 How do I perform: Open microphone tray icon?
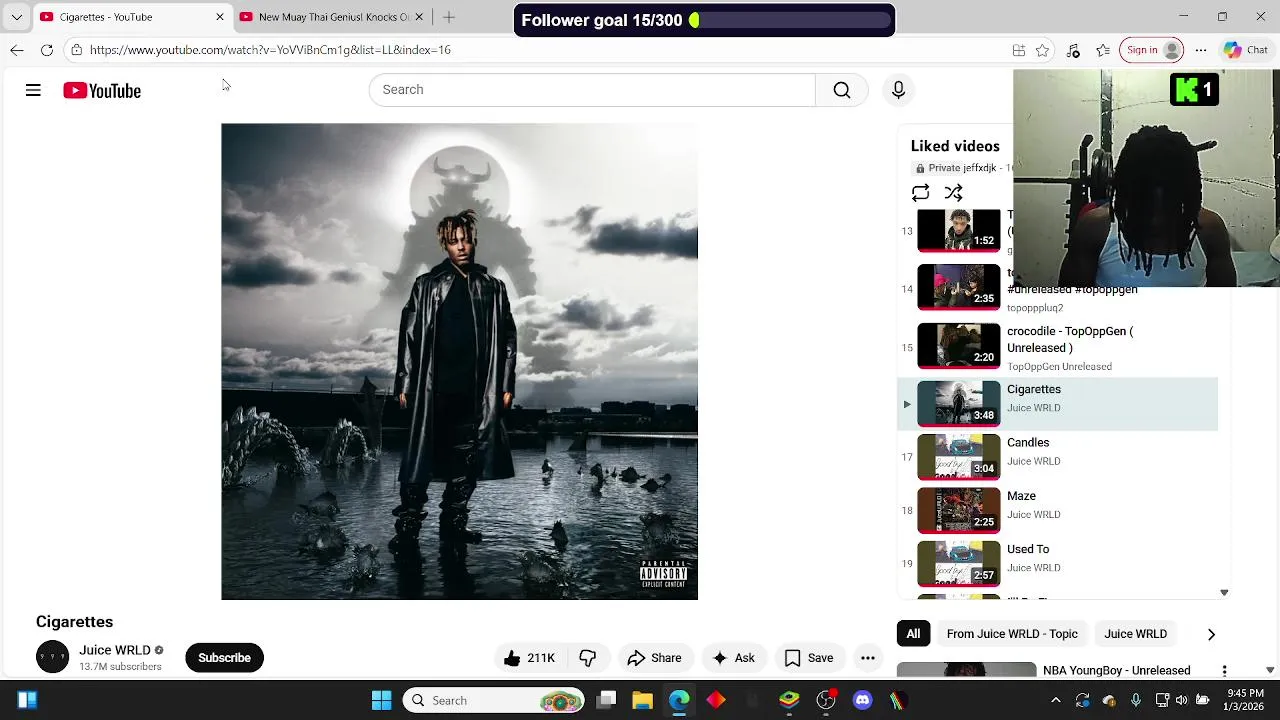pos(1136,701)
